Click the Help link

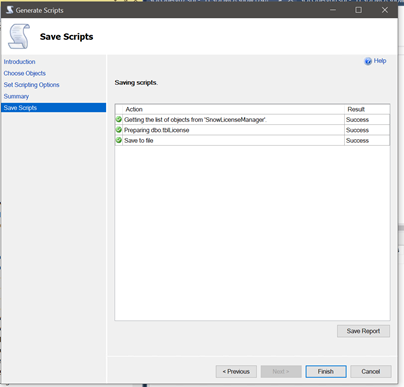[x=380, y=61]
